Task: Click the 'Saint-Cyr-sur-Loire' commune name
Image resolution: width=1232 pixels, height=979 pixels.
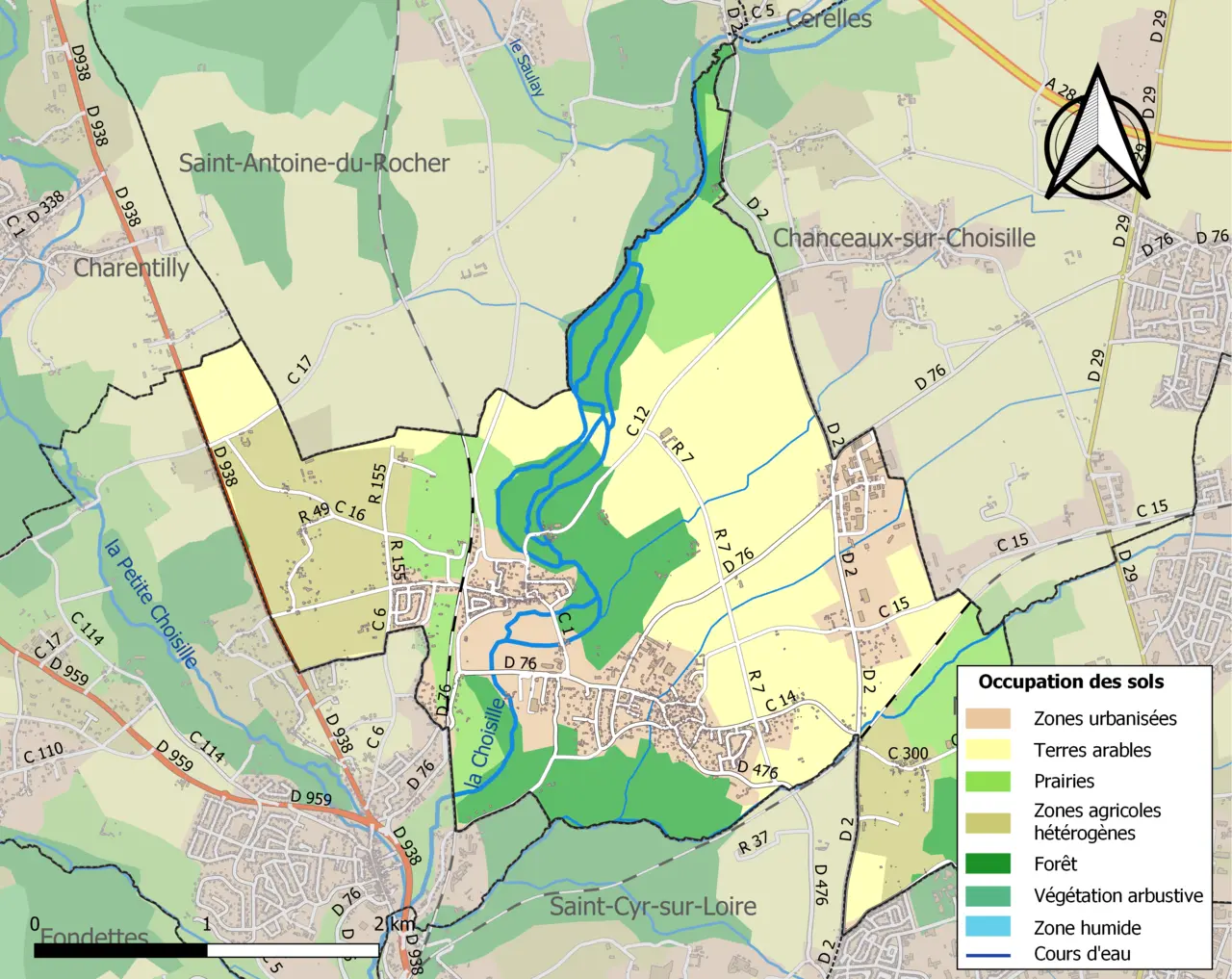Action: tap(653, 906)
